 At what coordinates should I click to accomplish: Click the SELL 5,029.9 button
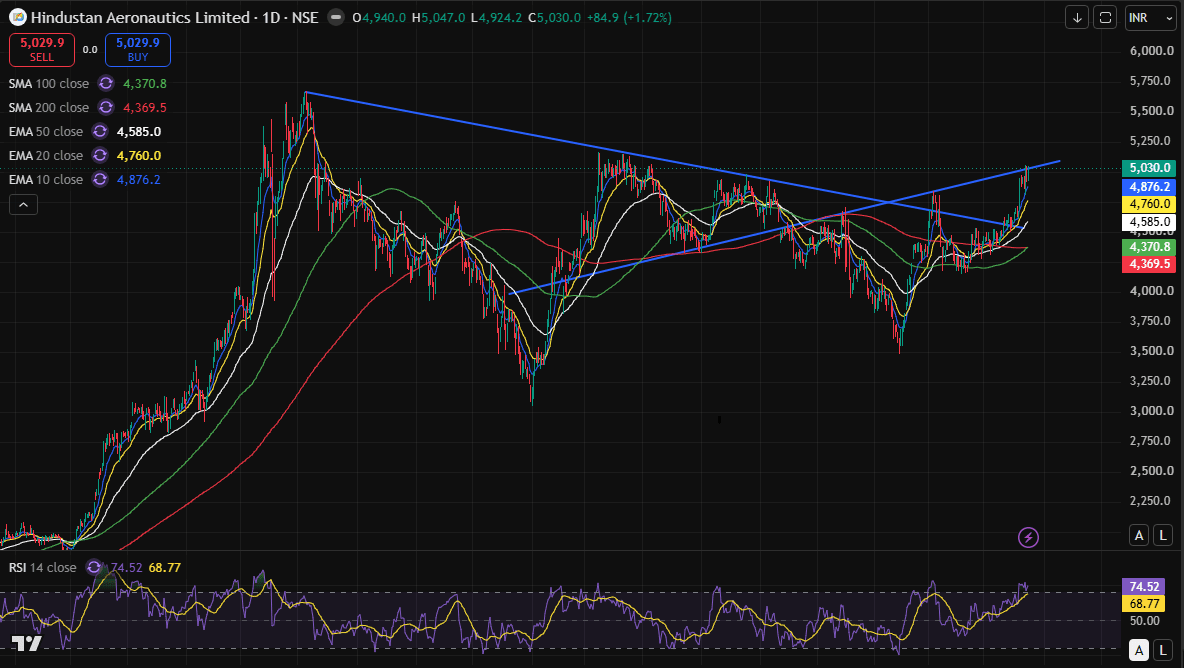point(42,50)
